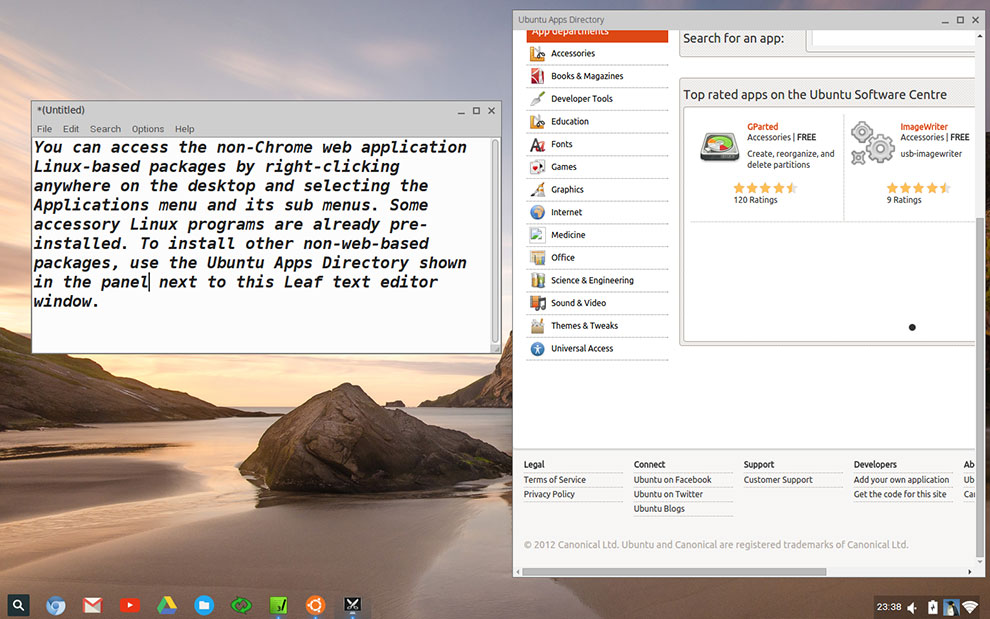Click the battery icon in the system tray
Image resolution: width=990 pixels, height=619 pixels.
pyautogui.click(x=933, y=608)
